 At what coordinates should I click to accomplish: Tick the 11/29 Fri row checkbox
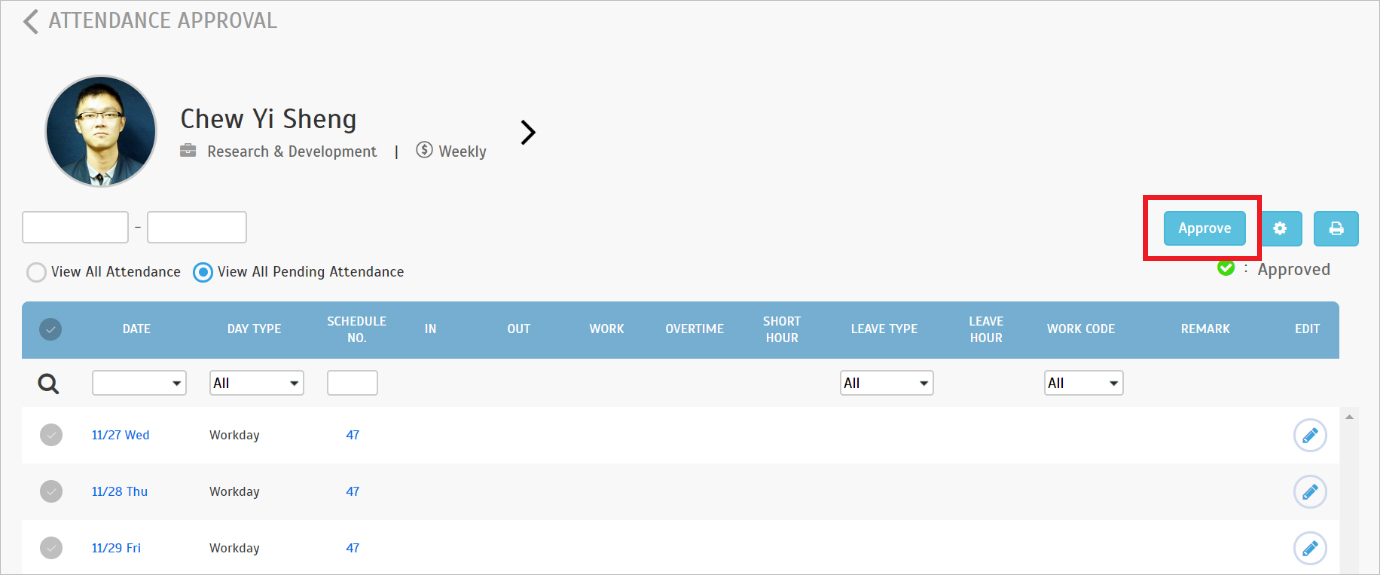coord(51,548)
